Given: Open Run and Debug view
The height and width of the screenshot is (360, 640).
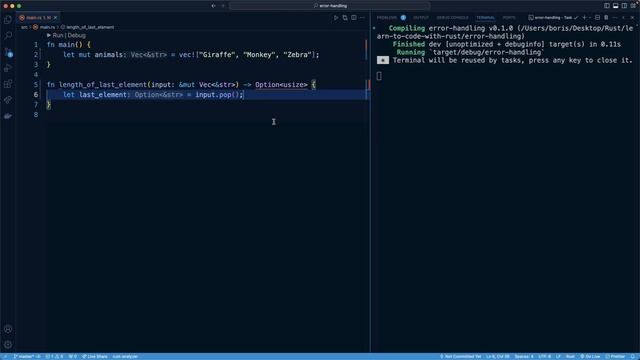Looking at the screenshot, I should tap(8, 68).
